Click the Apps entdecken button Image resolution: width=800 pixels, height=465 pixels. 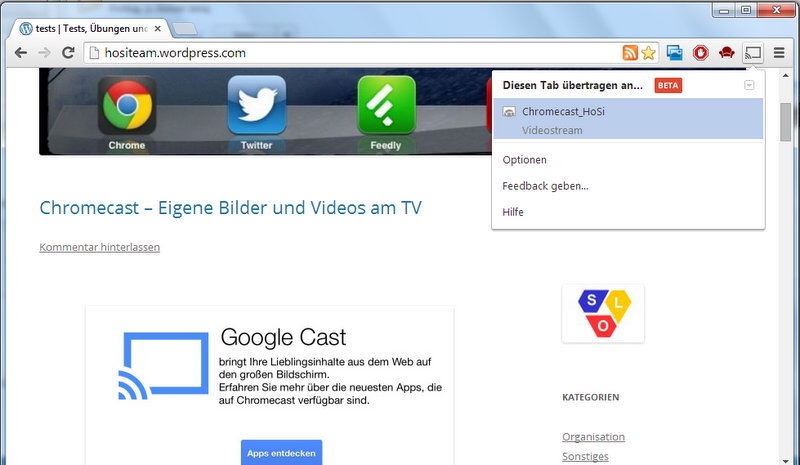(281, 453)
